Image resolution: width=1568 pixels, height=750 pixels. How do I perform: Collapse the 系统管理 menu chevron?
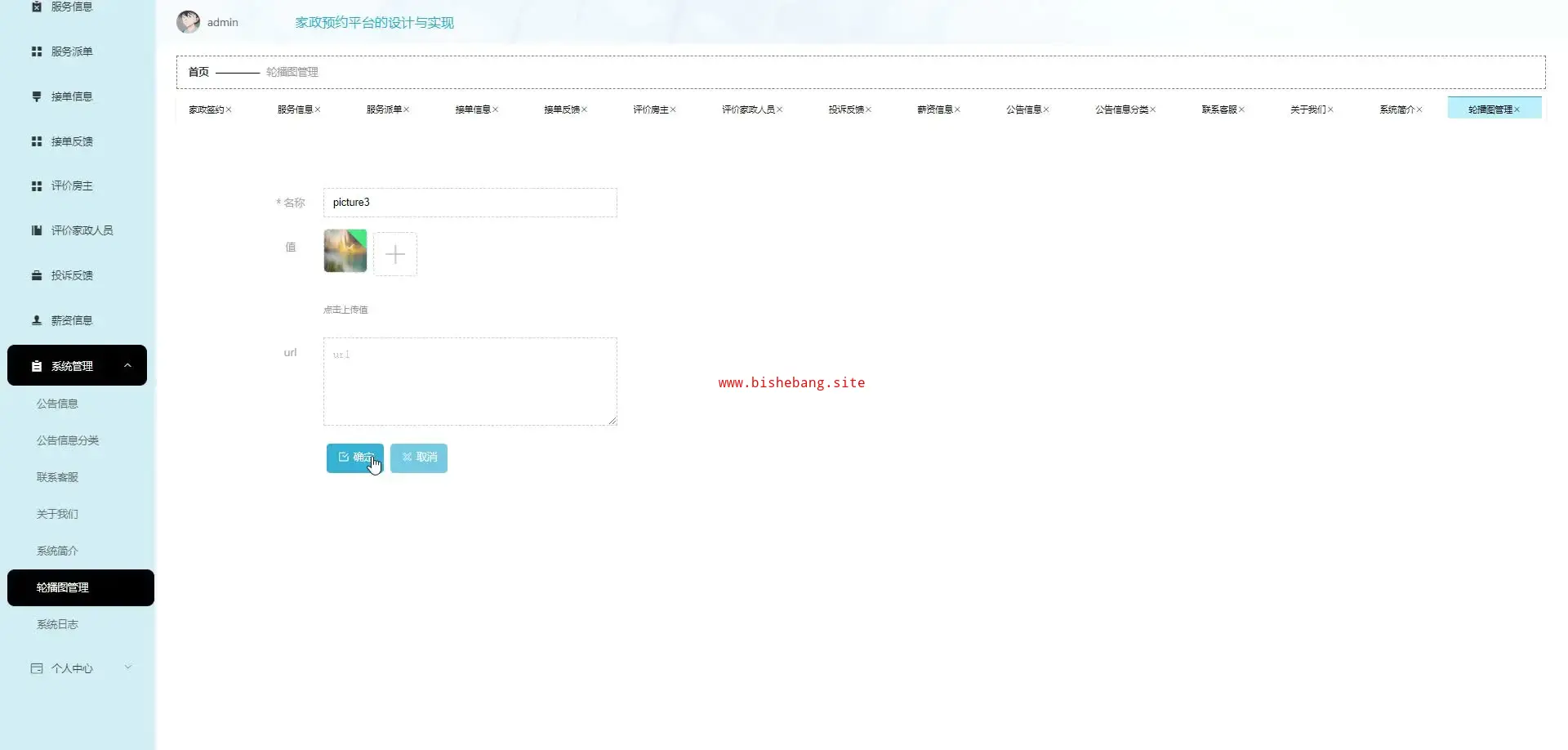[x=127, y=365]
